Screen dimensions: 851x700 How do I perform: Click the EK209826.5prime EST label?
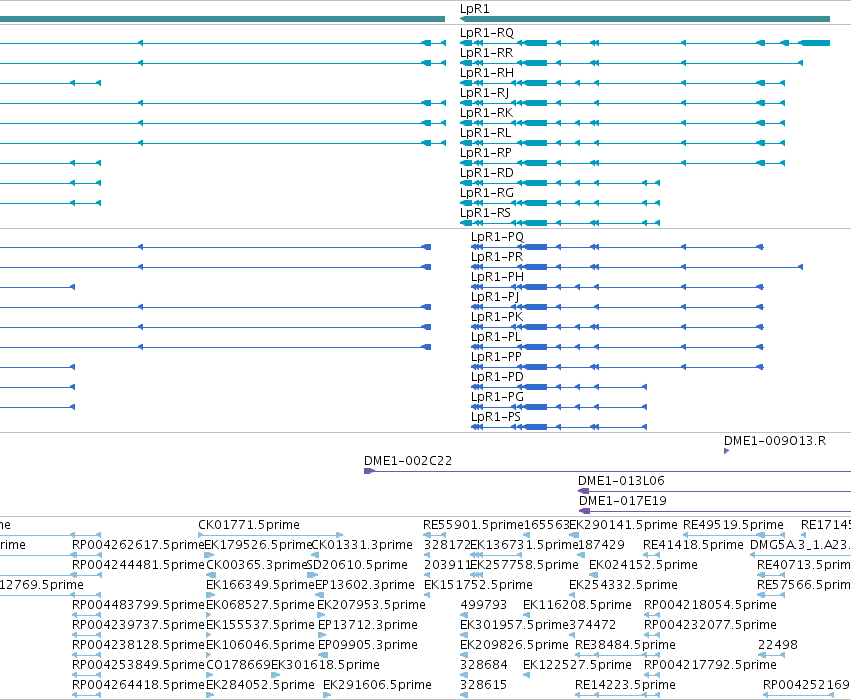[514, 646]
